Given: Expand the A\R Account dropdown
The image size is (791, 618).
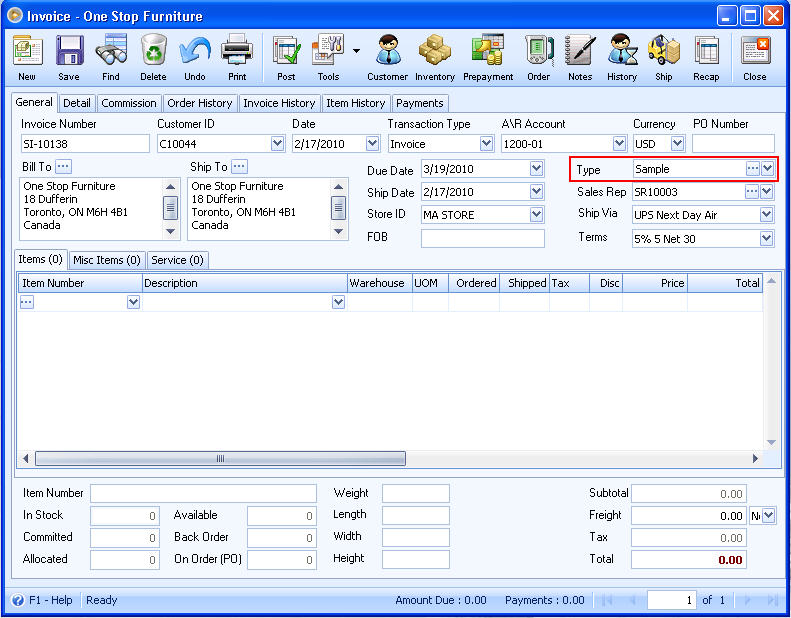Looking at the screenshot, I should coord(619,144).
